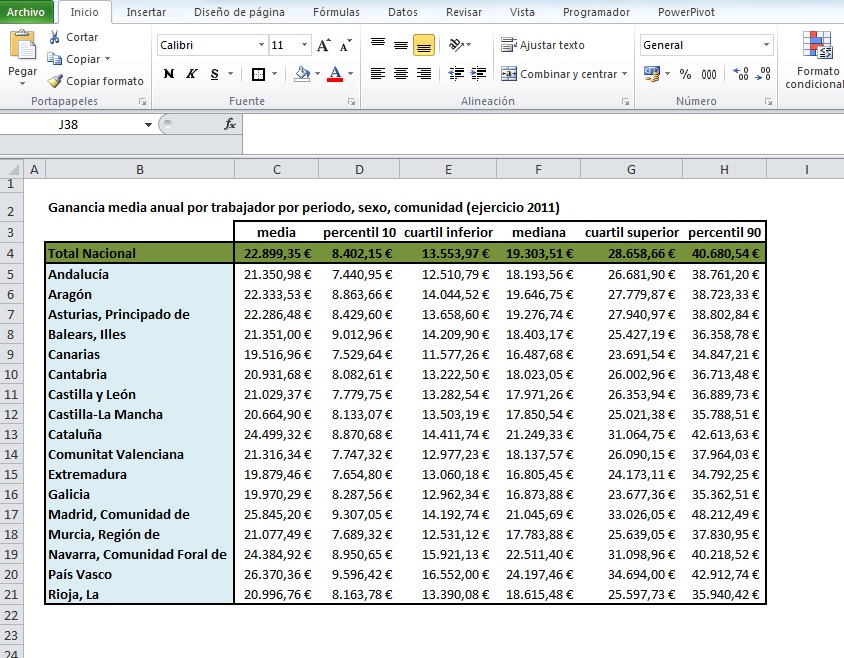The width and height of the screenshot is (844, 658).
Task: Switch to the Fórmulas tab
Action: pyautogui.click(x=336, y=12)
